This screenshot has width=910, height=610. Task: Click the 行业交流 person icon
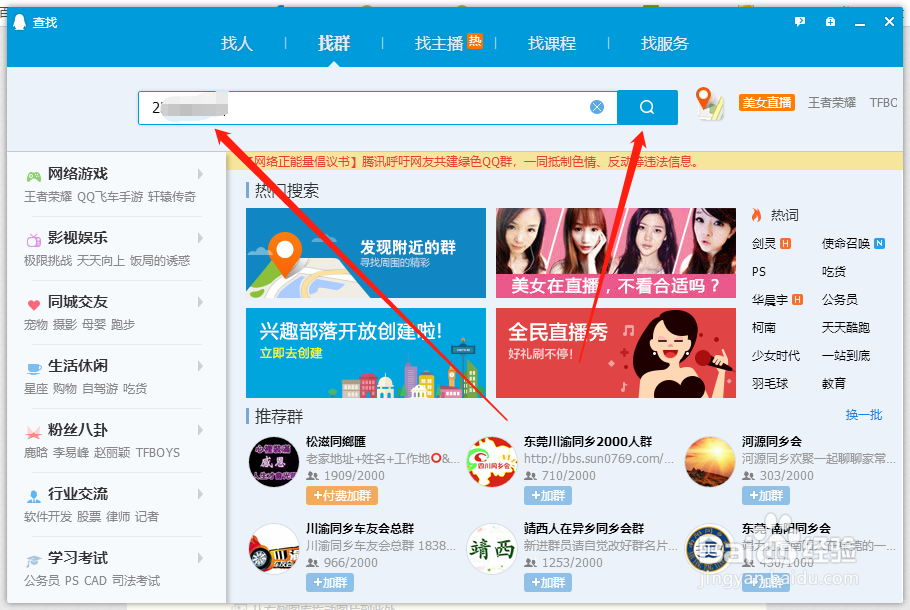pyautogui.click(x=34, y=496)
